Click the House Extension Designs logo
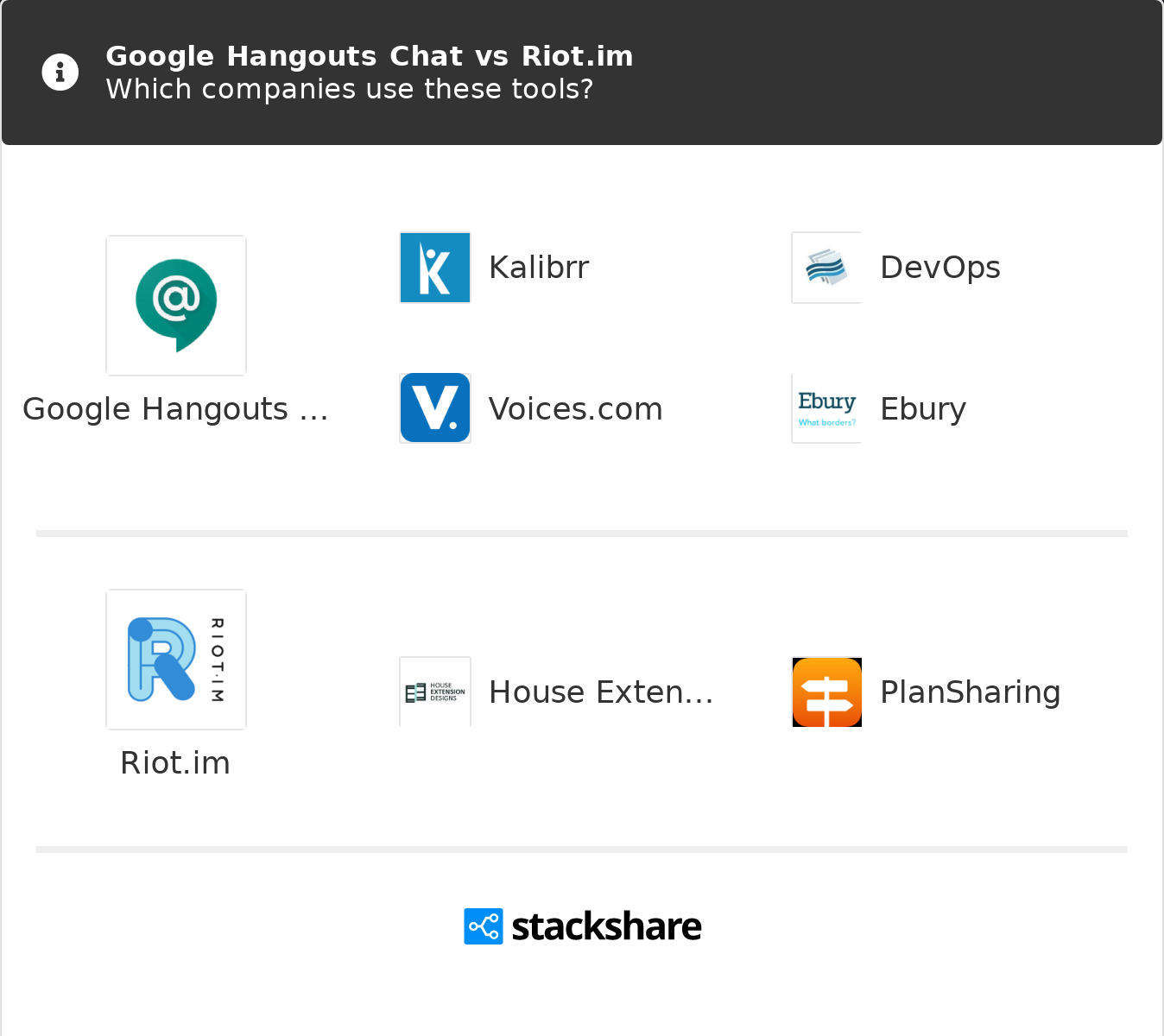Viewport: 1164px width, 1036px height. coord(435,692)
